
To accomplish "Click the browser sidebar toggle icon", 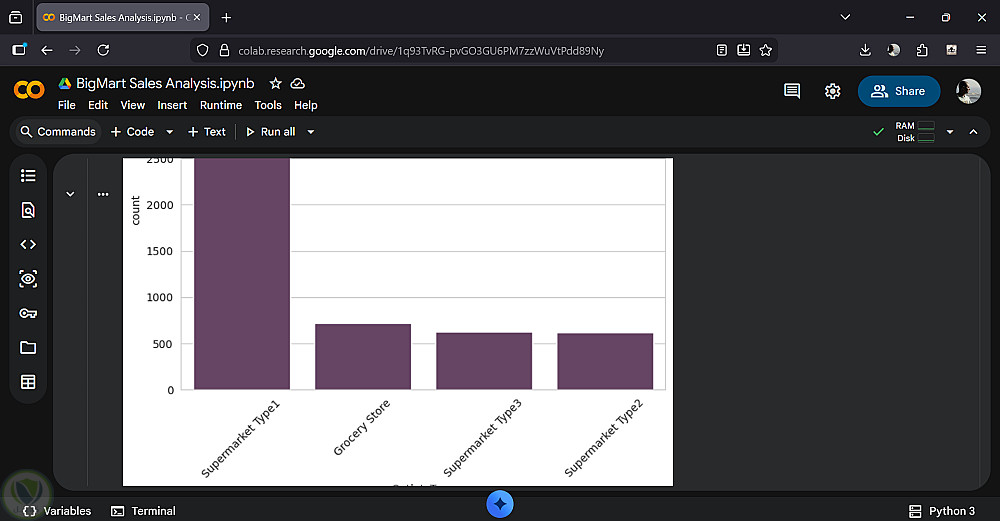I will click(x=19, y=50).
